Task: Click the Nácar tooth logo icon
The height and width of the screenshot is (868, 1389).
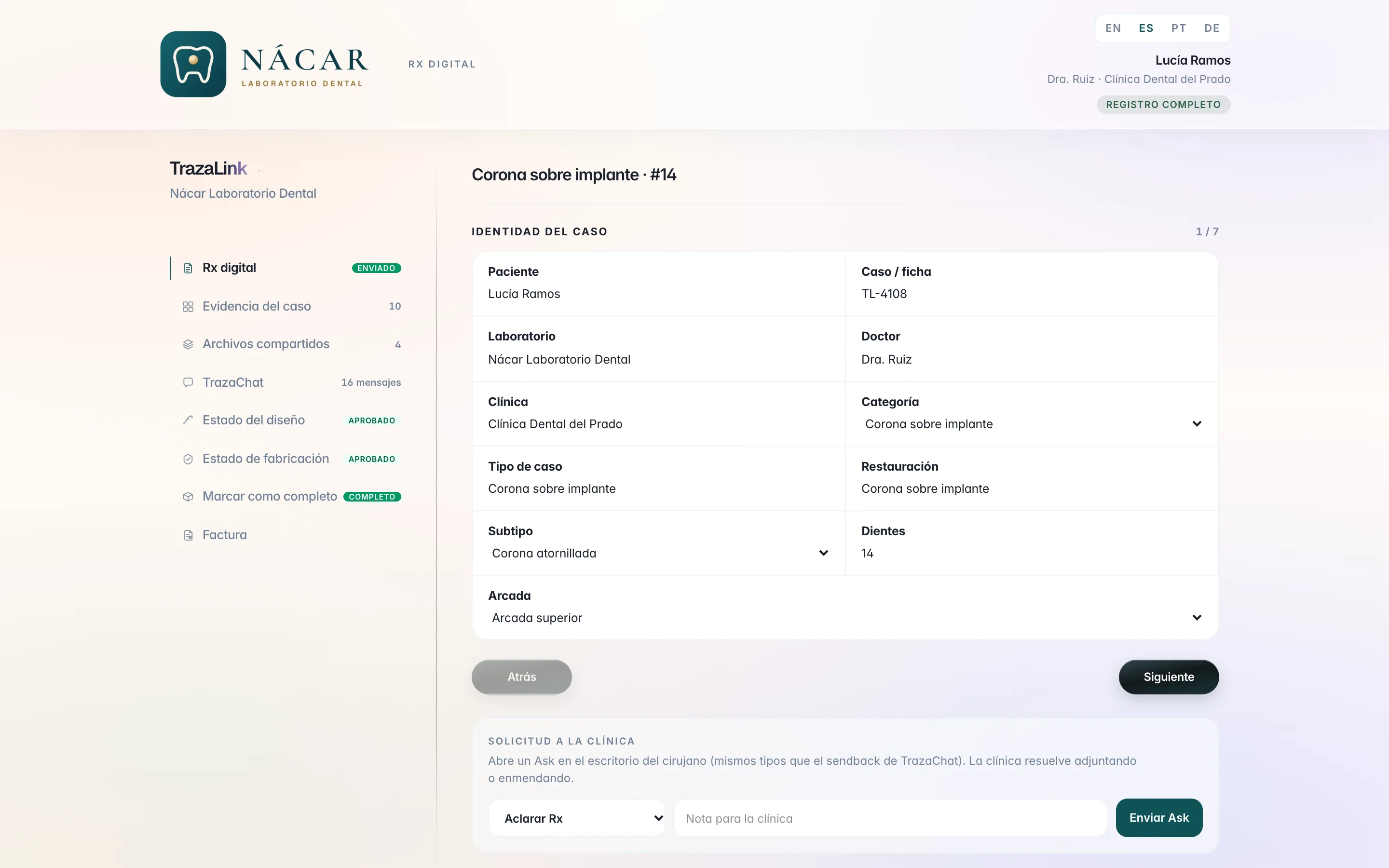Action: pos(193,64)
